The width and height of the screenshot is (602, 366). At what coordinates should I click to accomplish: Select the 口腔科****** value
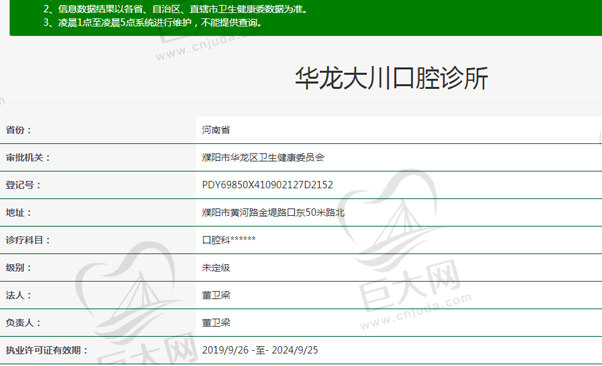pyautogui.click(x=228, y=240)
